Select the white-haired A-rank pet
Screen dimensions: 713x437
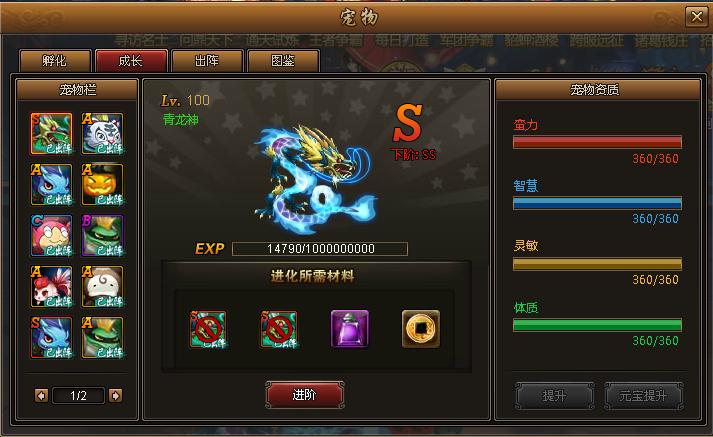[102, 287]
